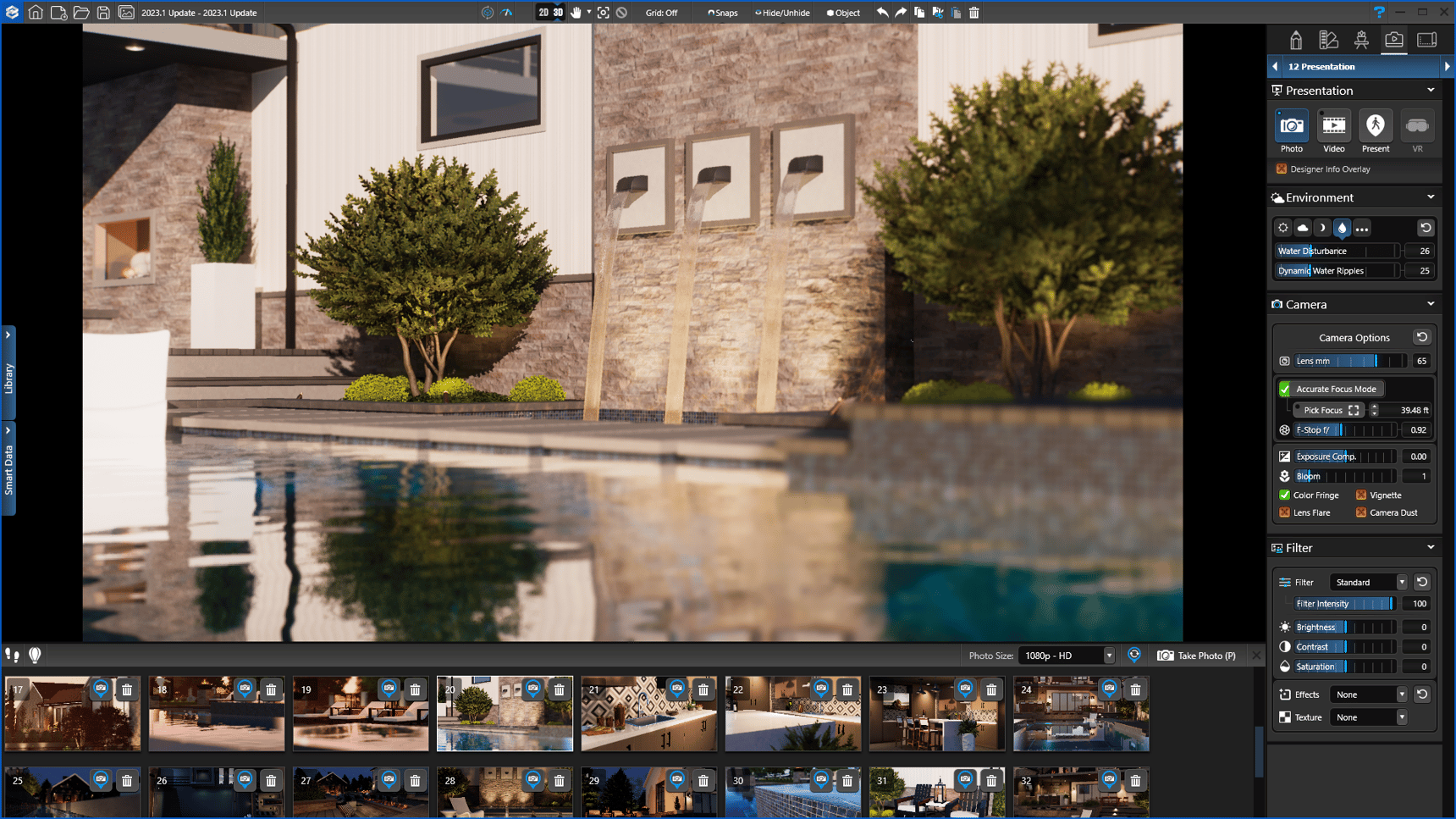Reset Camera Options with the reset icon
This screenshot has height=819, width=1456.
coord(1422,337)
